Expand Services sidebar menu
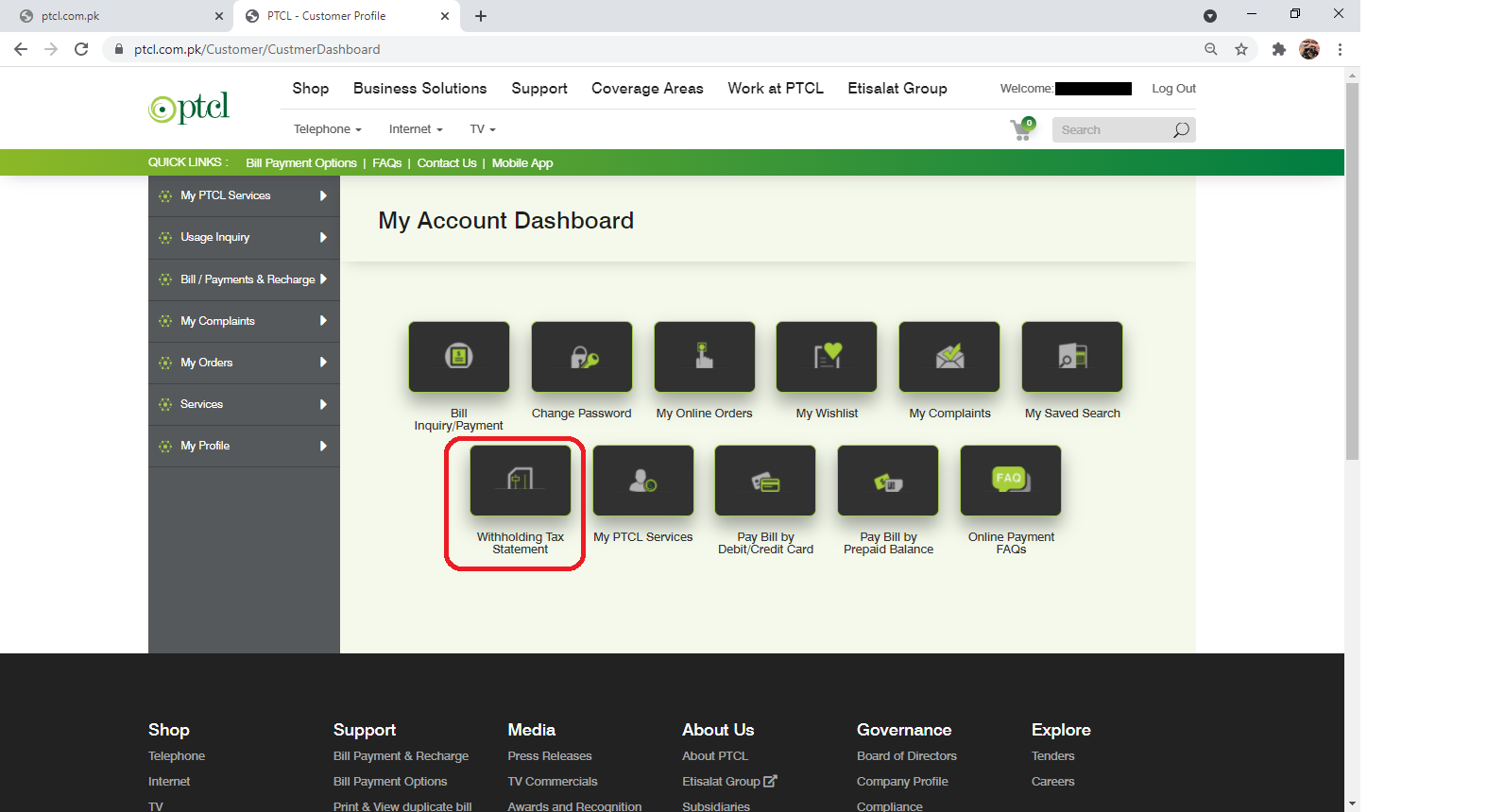The image size is (1504, 812). pos(244,404)
